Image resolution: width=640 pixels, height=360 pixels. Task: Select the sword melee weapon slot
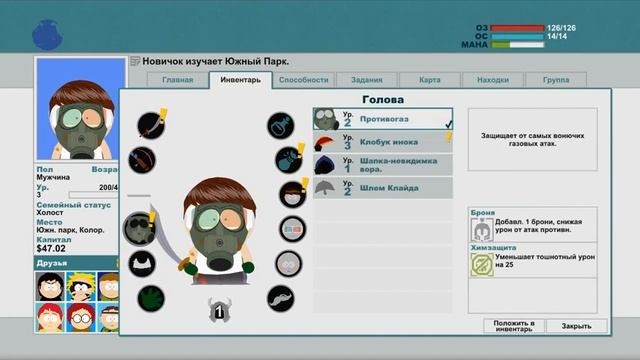point(151,125)
